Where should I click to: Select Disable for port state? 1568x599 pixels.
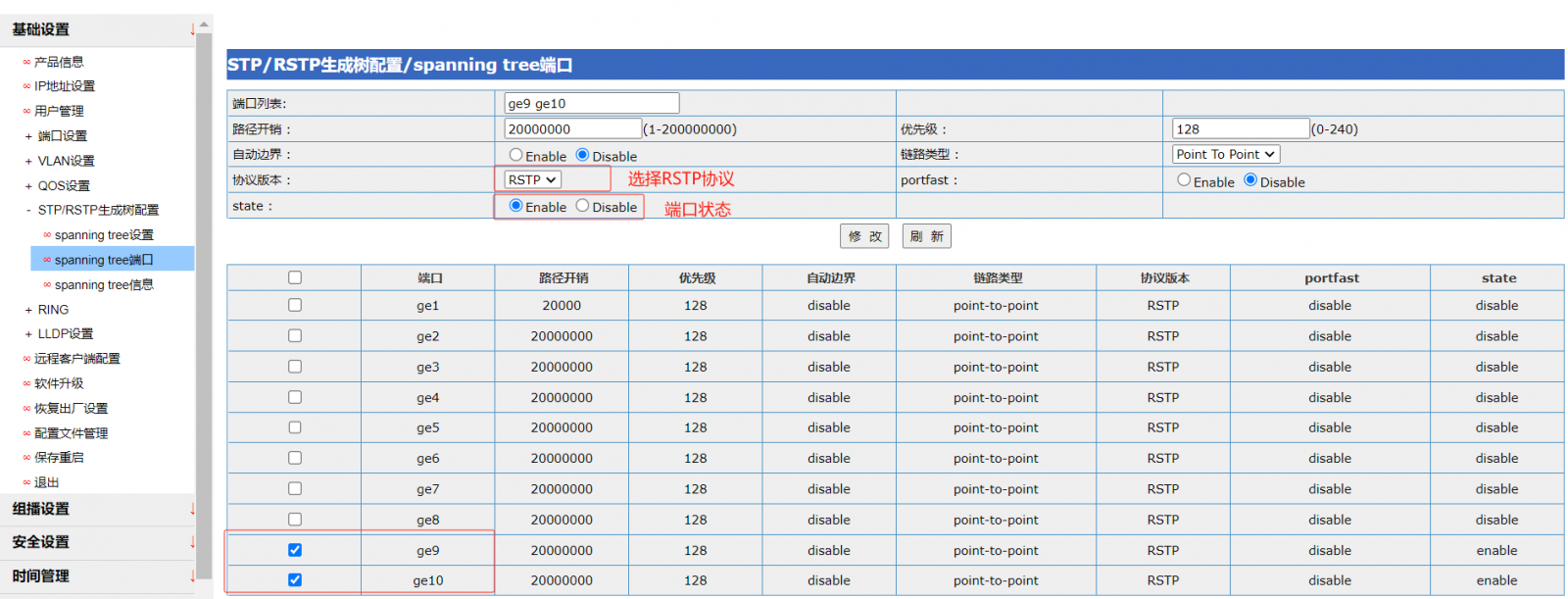(582, 206)
